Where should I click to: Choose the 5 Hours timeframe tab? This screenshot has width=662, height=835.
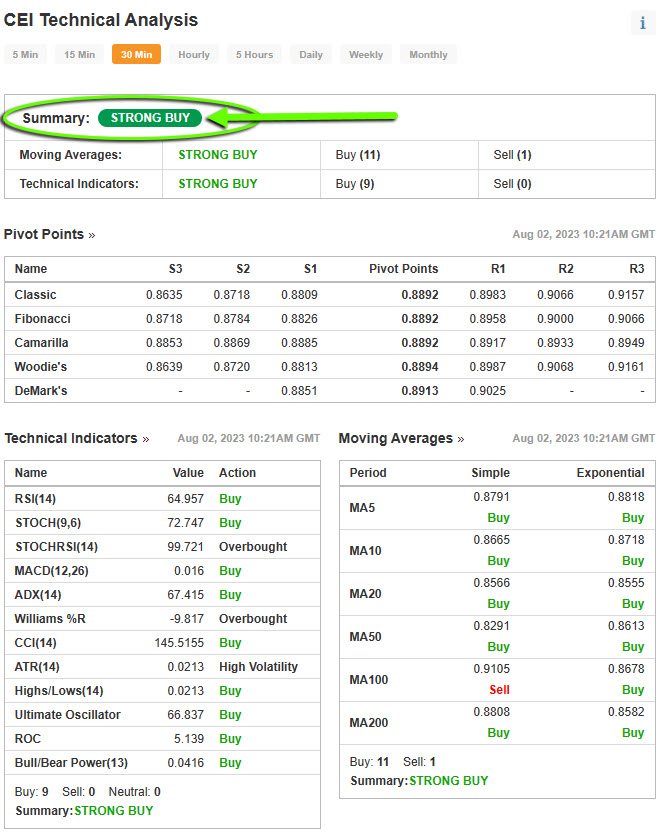(x=254, y=55)
